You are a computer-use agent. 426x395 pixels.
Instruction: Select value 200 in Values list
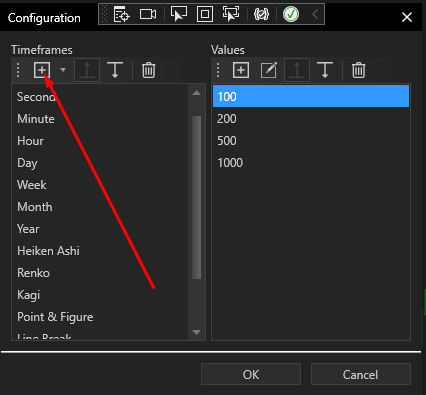click(311, 119)
